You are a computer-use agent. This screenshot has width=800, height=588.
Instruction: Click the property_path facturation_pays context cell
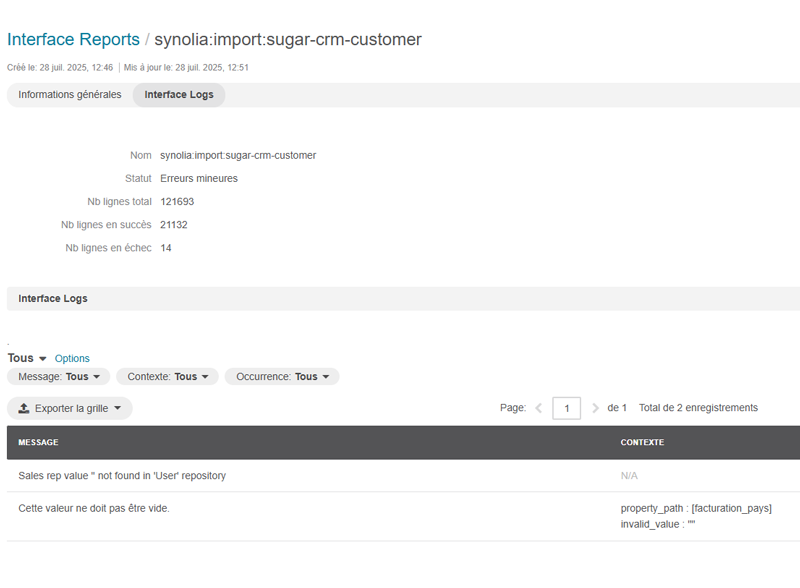[x=696, y=516]
